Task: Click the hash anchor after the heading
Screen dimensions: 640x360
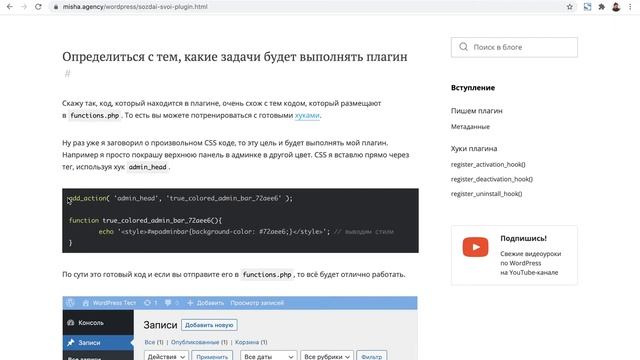Action: pyautogui.click(x=67, y=73)
